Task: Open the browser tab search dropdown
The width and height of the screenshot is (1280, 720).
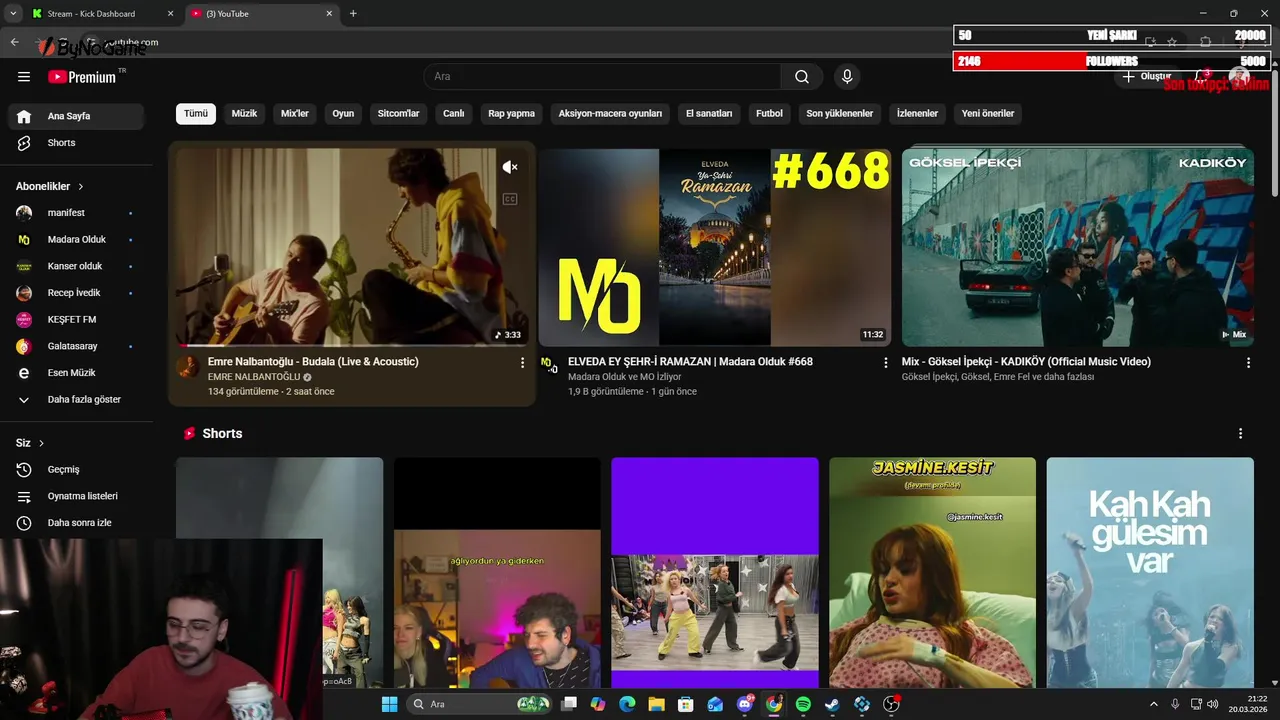Action: coord(12,14)
